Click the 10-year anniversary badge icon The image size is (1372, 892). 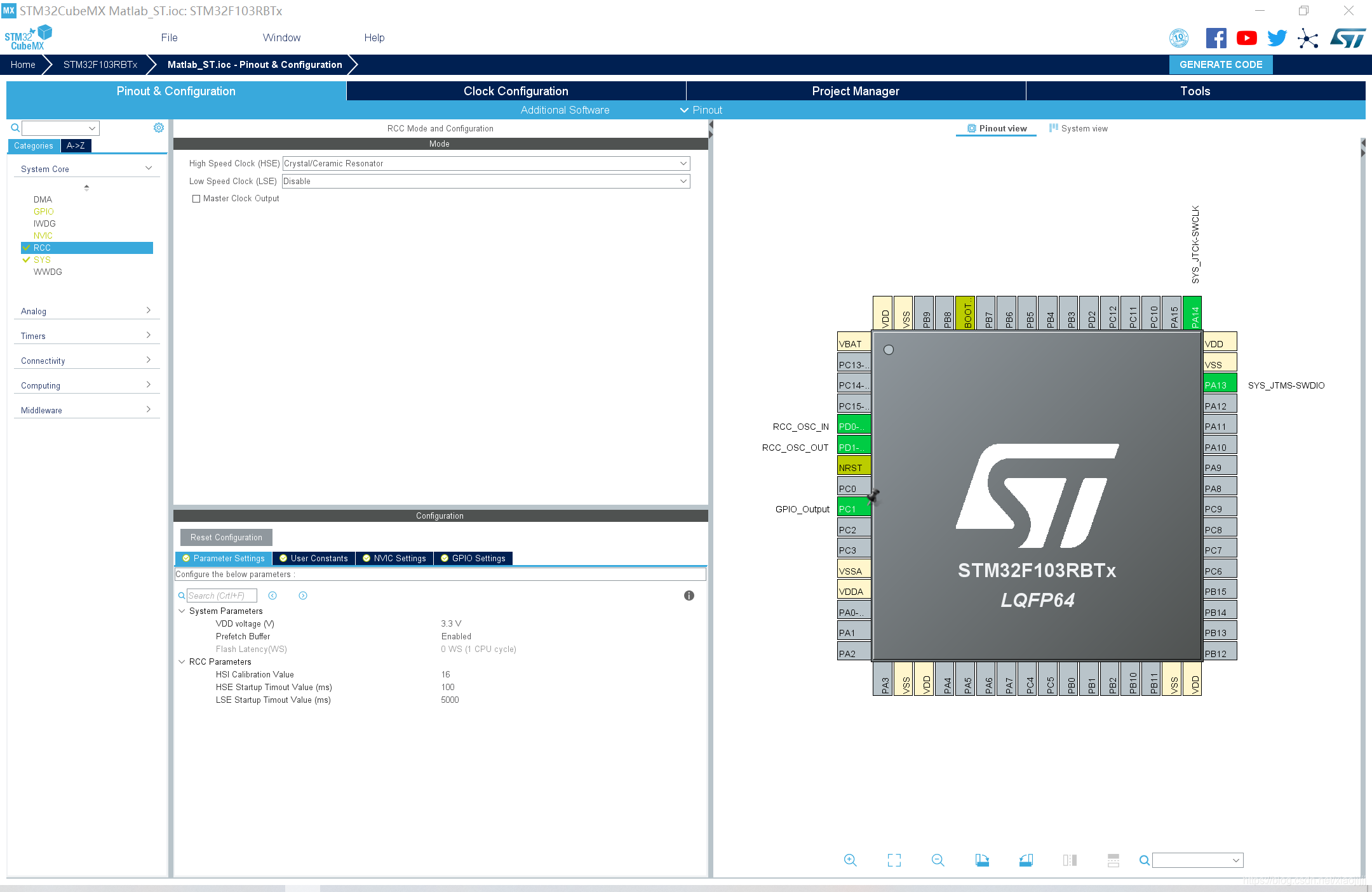1179,38
